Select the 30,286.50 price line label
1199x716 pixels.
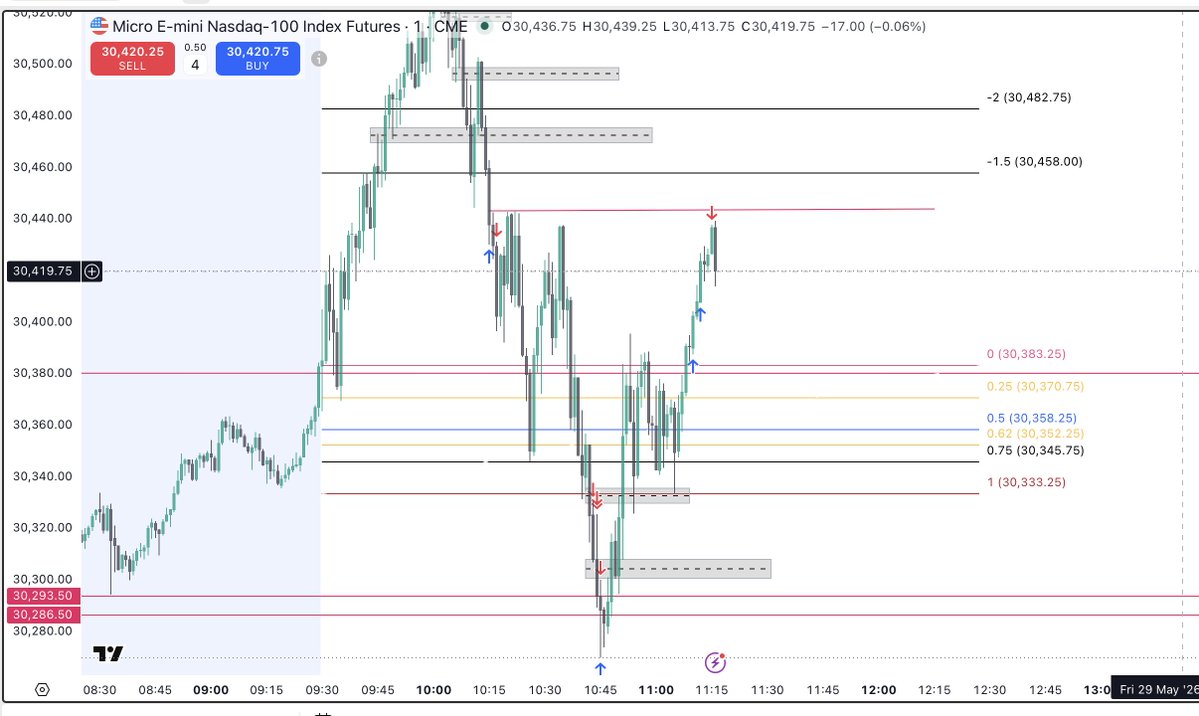pos(44,614)
